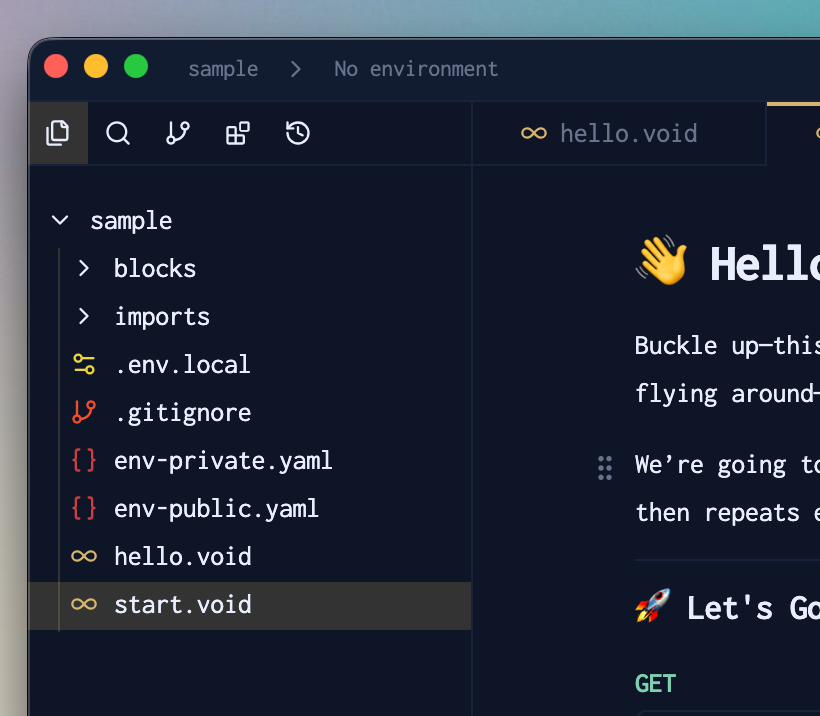
Task: Open the history clock icon
Action: 298,133
